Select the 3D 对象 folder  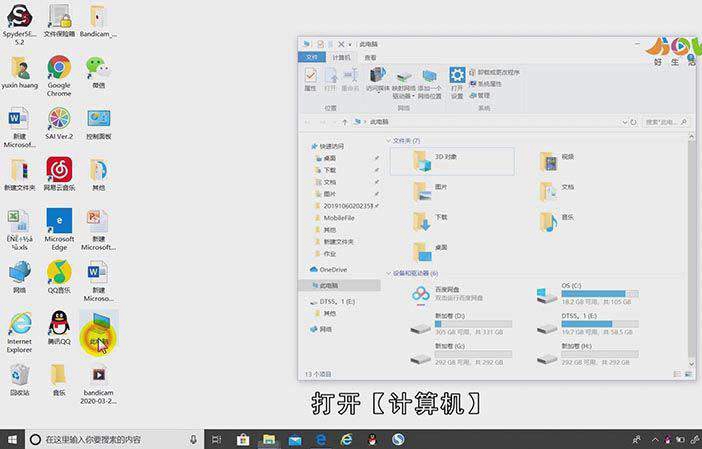click(x=452, y=161)
